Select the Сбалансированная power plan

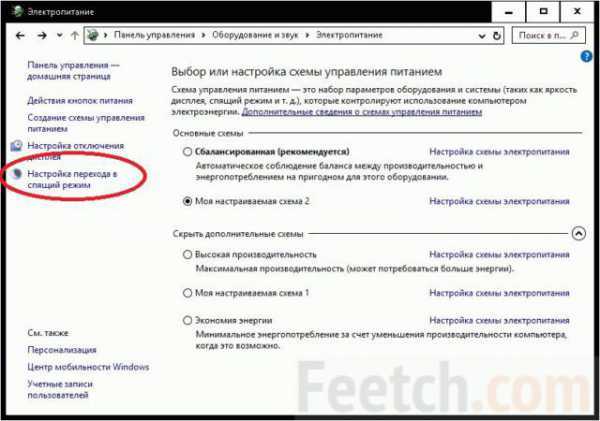click(187, 152)
